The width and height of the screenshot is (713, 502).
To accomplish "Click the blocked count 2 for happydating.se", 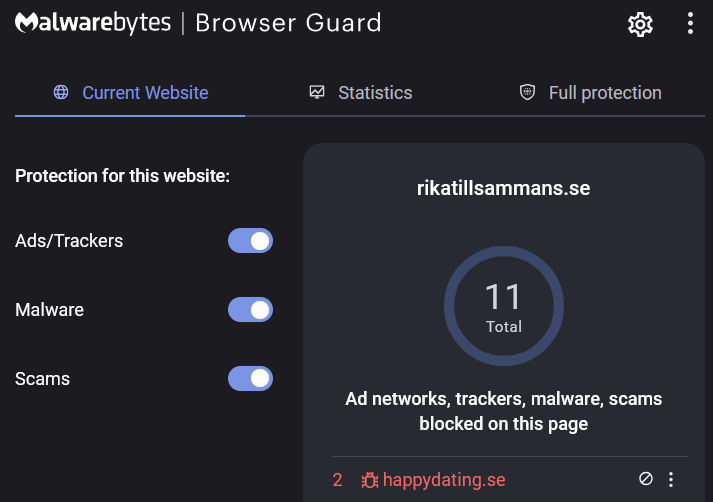I will [x=337, y=480].
